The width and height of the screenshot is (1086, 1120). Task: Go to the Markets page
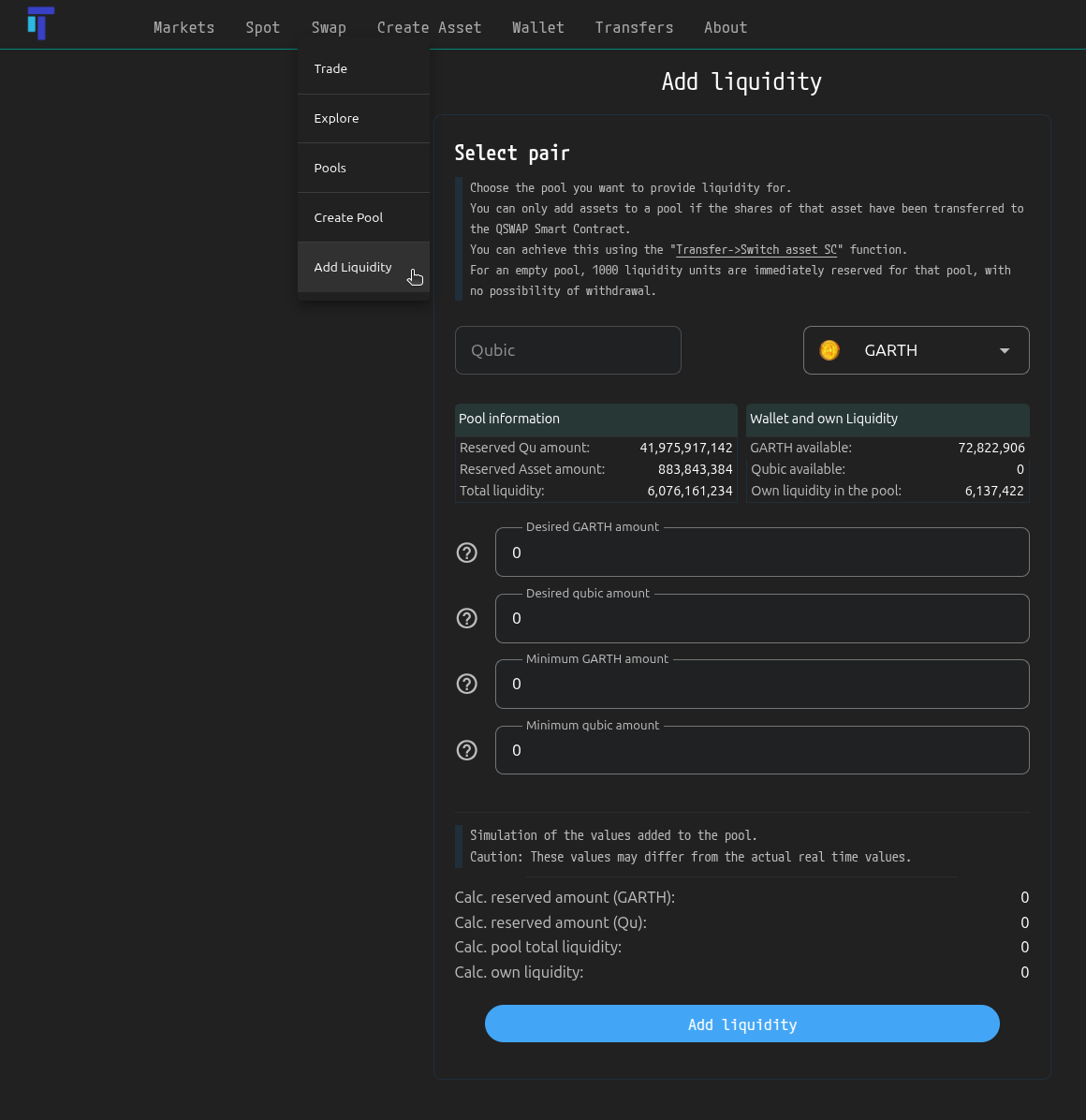pyautogui.click(x=183, y=27)
